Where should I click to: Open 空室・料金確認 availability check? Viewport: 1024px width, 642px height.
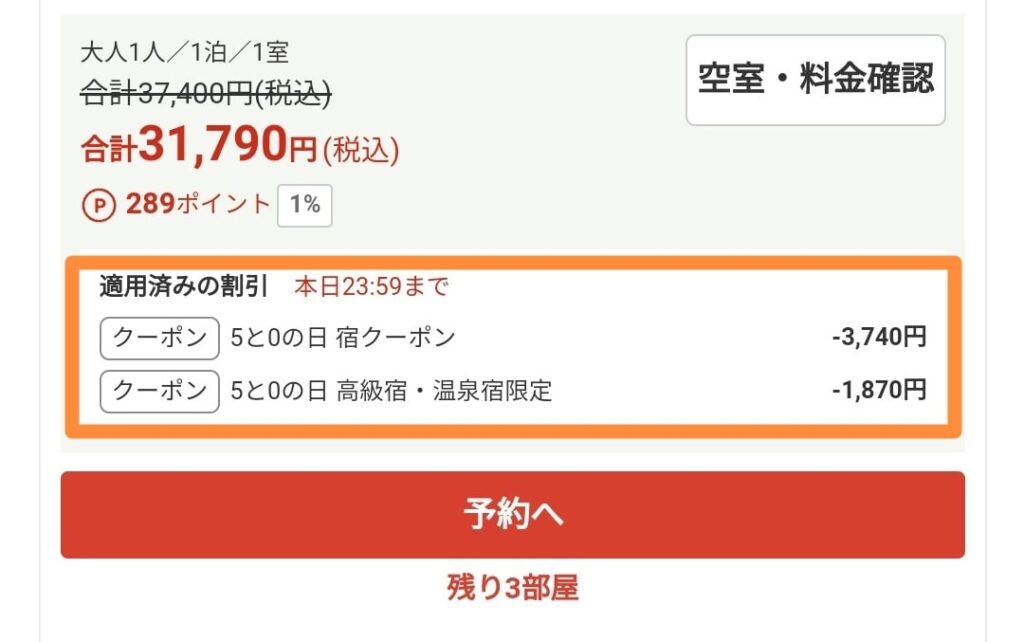click(815, 80)
